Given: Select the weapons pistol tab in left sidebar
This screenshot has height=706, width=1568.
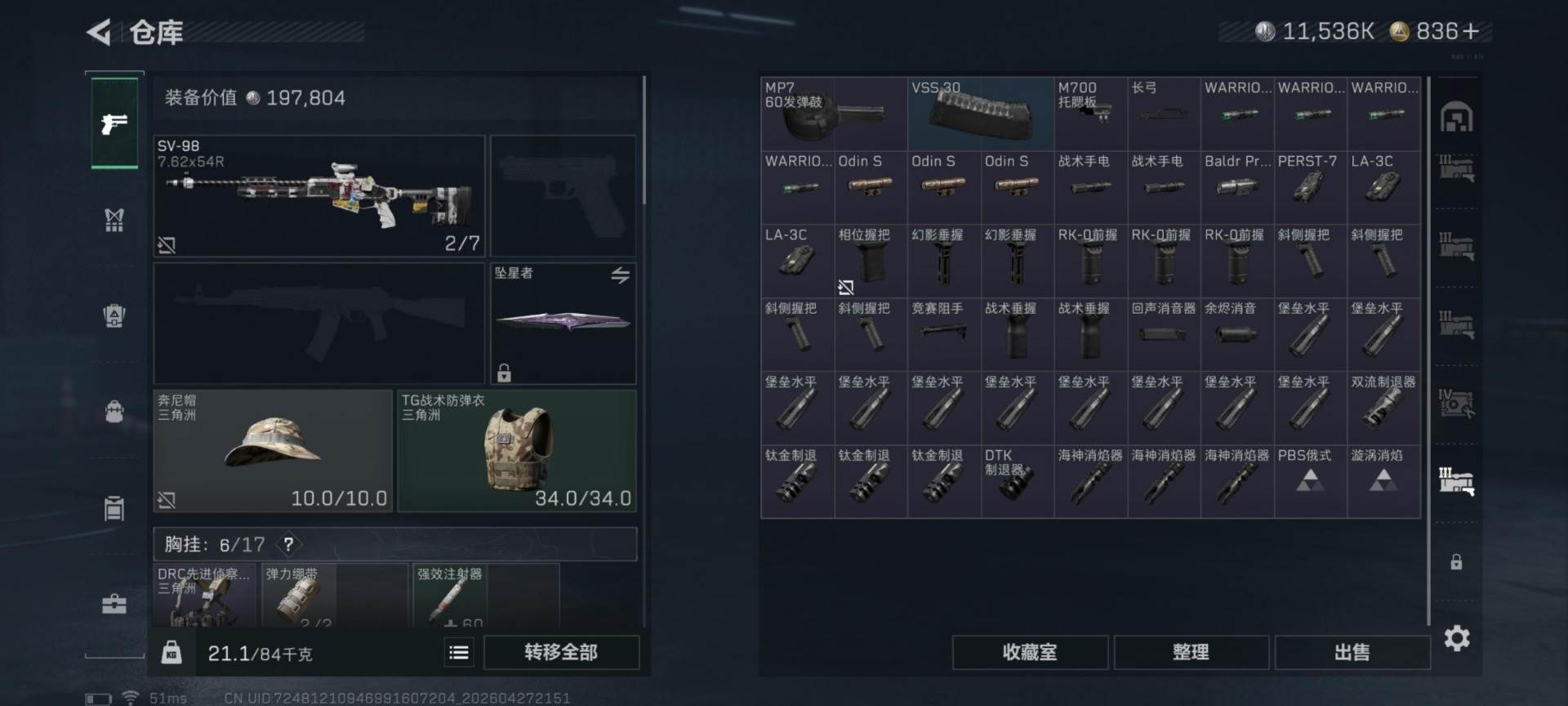Looking at the screenshot, I should [114, 123].
